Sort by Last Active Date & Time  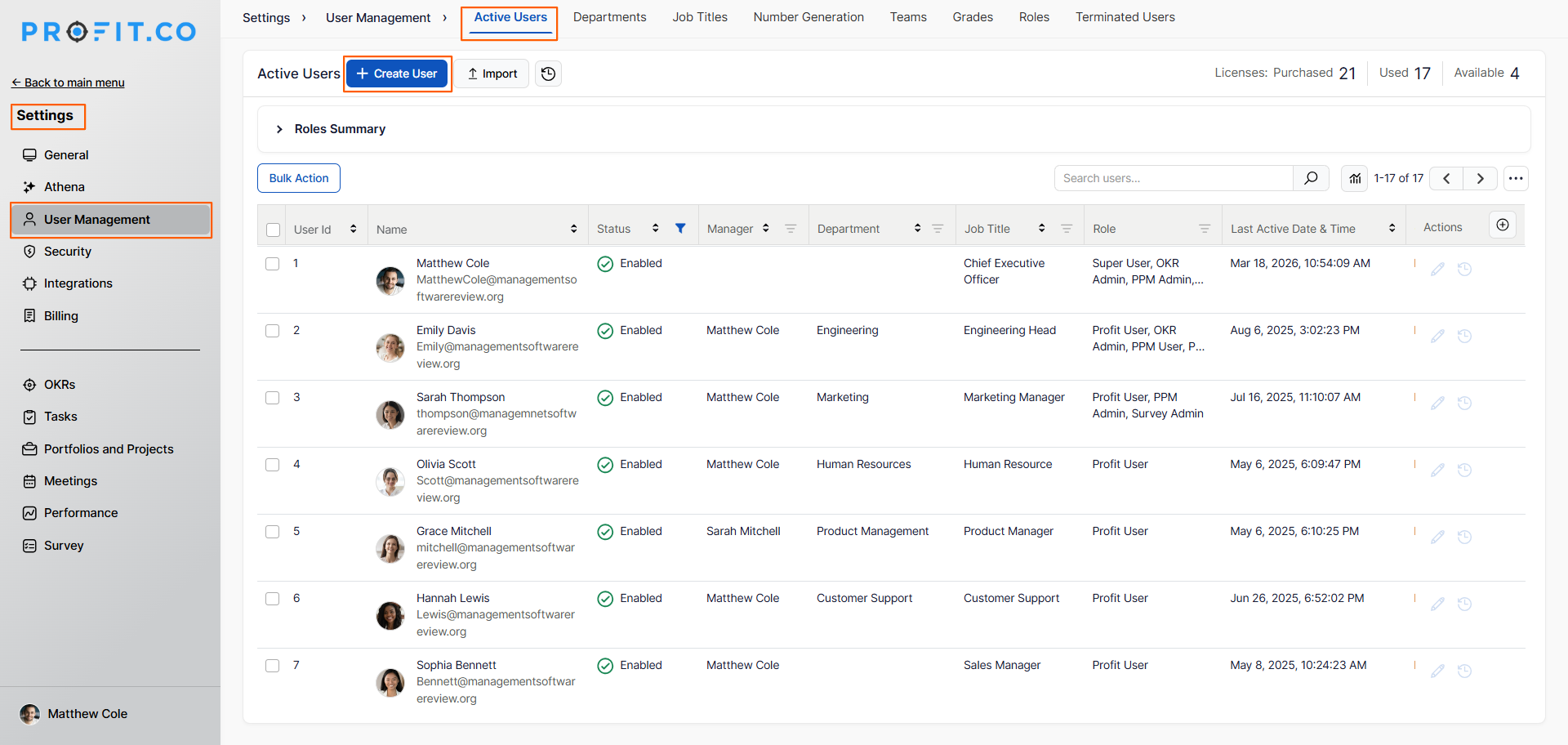pyautogui.click(x=1392, y=229)
